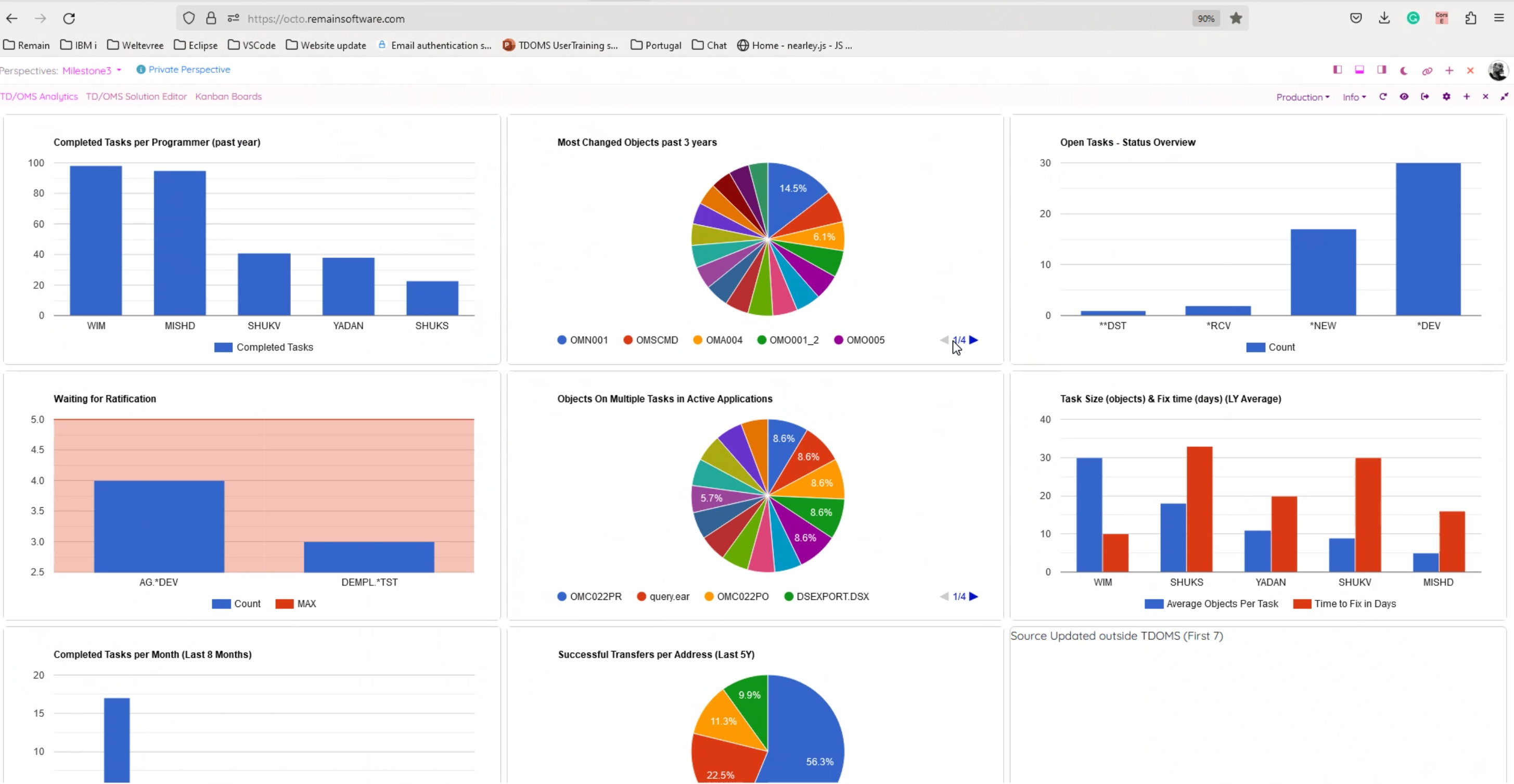Toggle the bottom panel layout icon
1514x784 pixels.
[x=1359, y=70]
